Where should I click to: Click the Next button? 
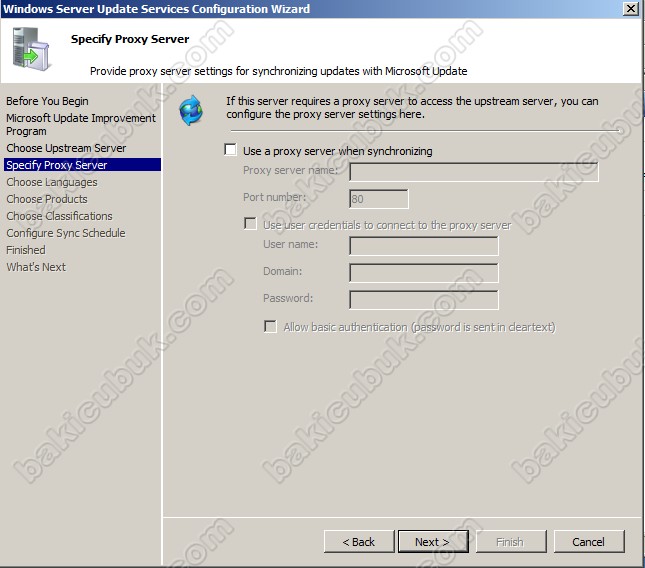(433, 542)
